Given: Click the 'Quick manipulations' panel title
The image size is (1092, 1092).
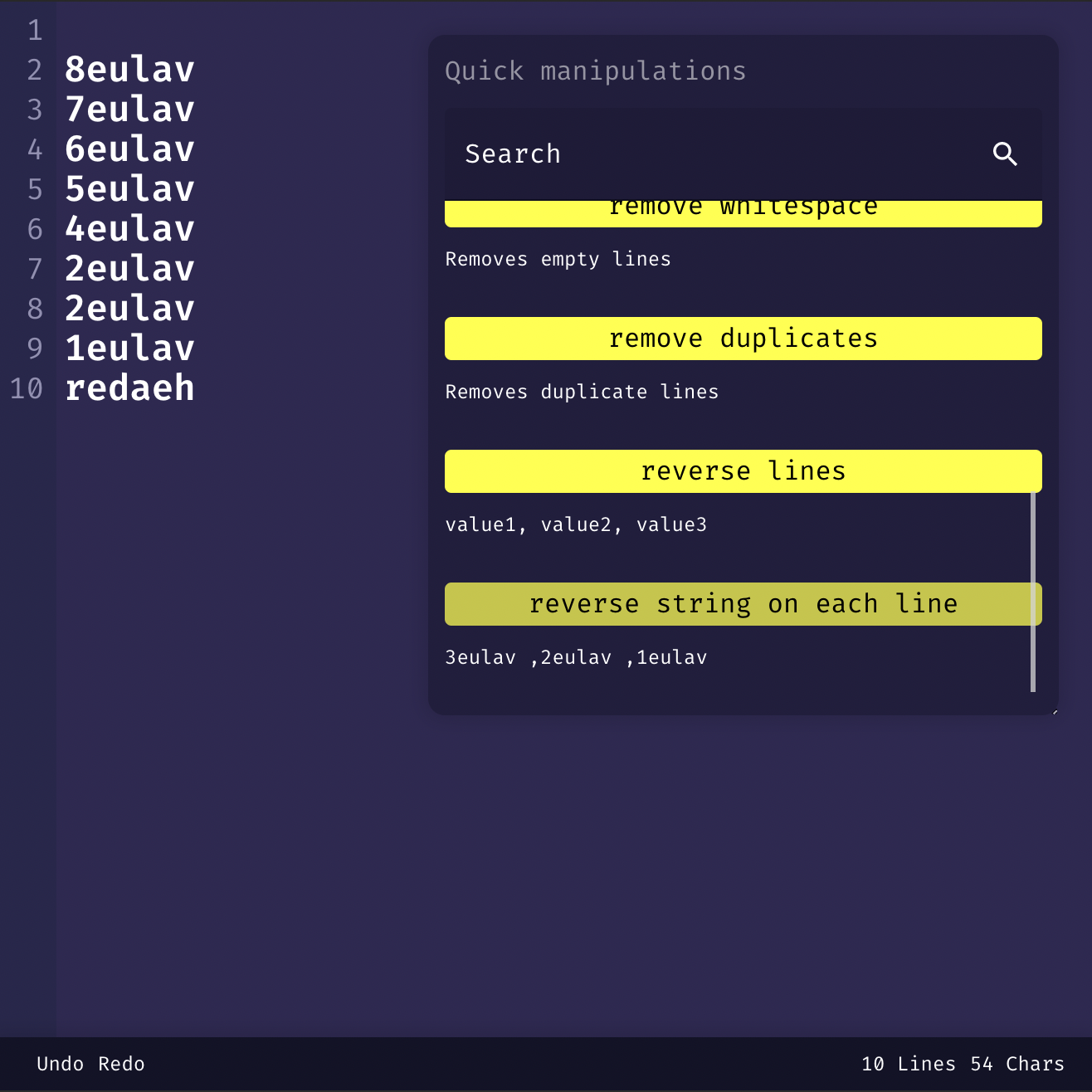Looking at the screenshot, I should (596, 71).
